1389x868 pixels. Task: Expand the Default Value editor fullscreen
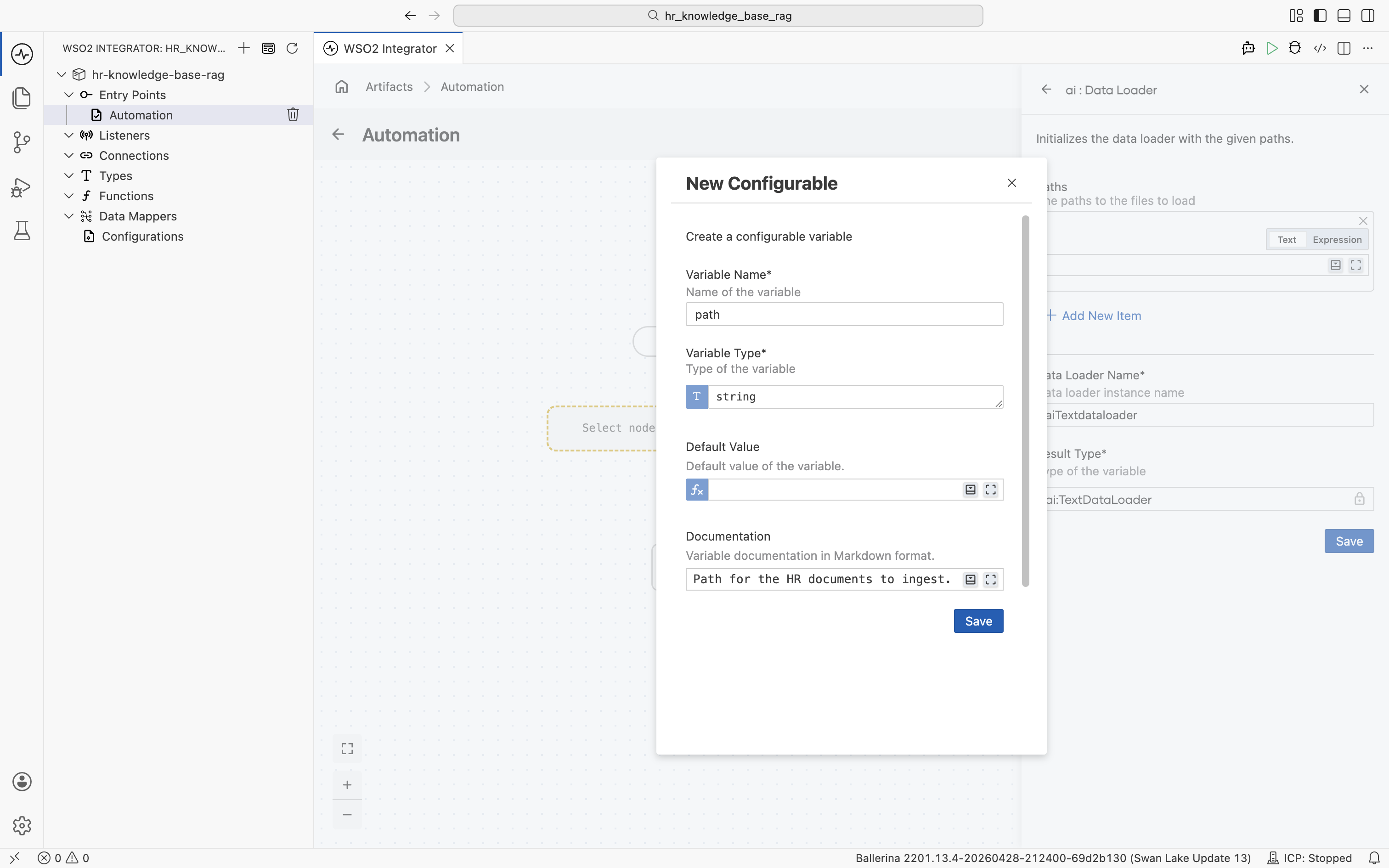click(x=991, y=490)
